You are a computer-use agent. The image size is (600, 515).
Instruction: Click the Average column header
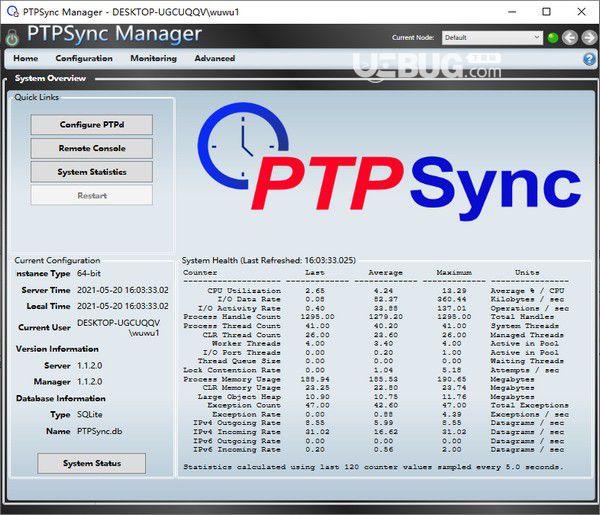point(385,272)
